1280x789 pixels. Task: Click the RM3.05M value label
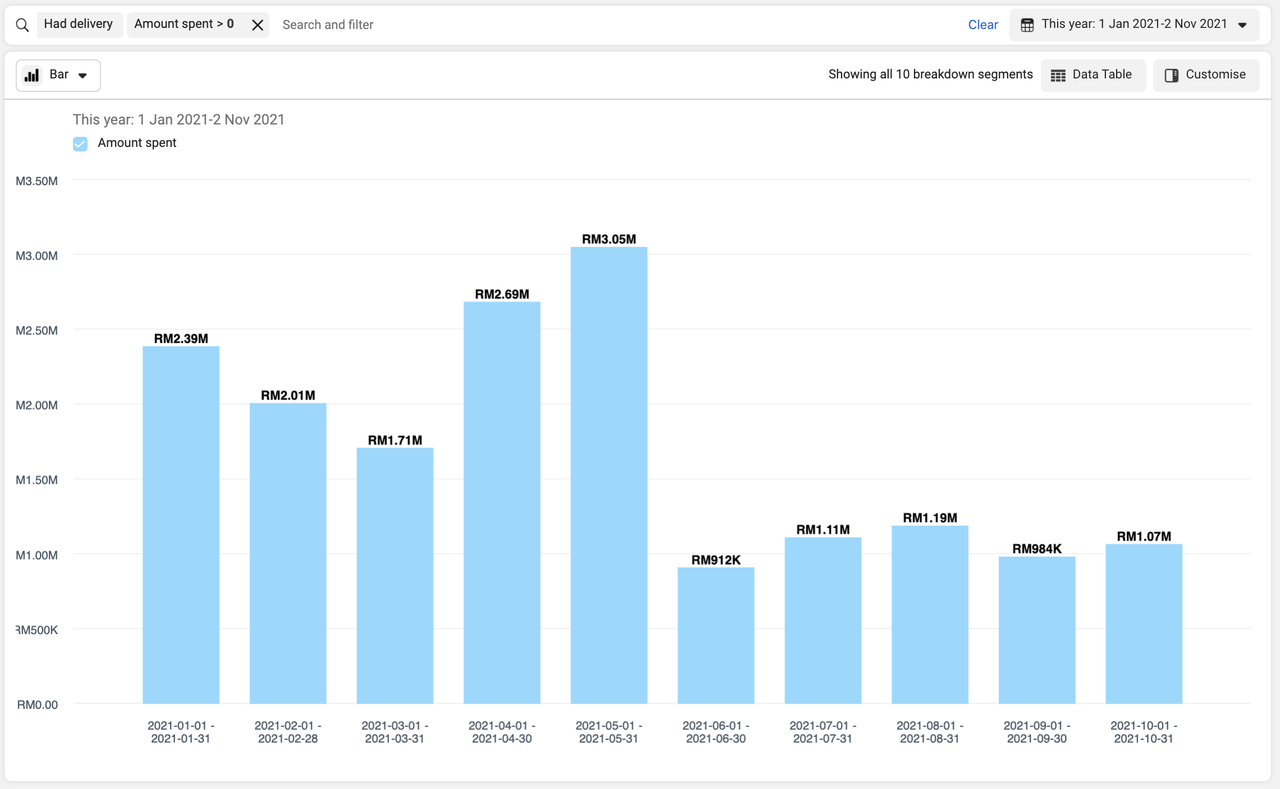tap(609, 239)
